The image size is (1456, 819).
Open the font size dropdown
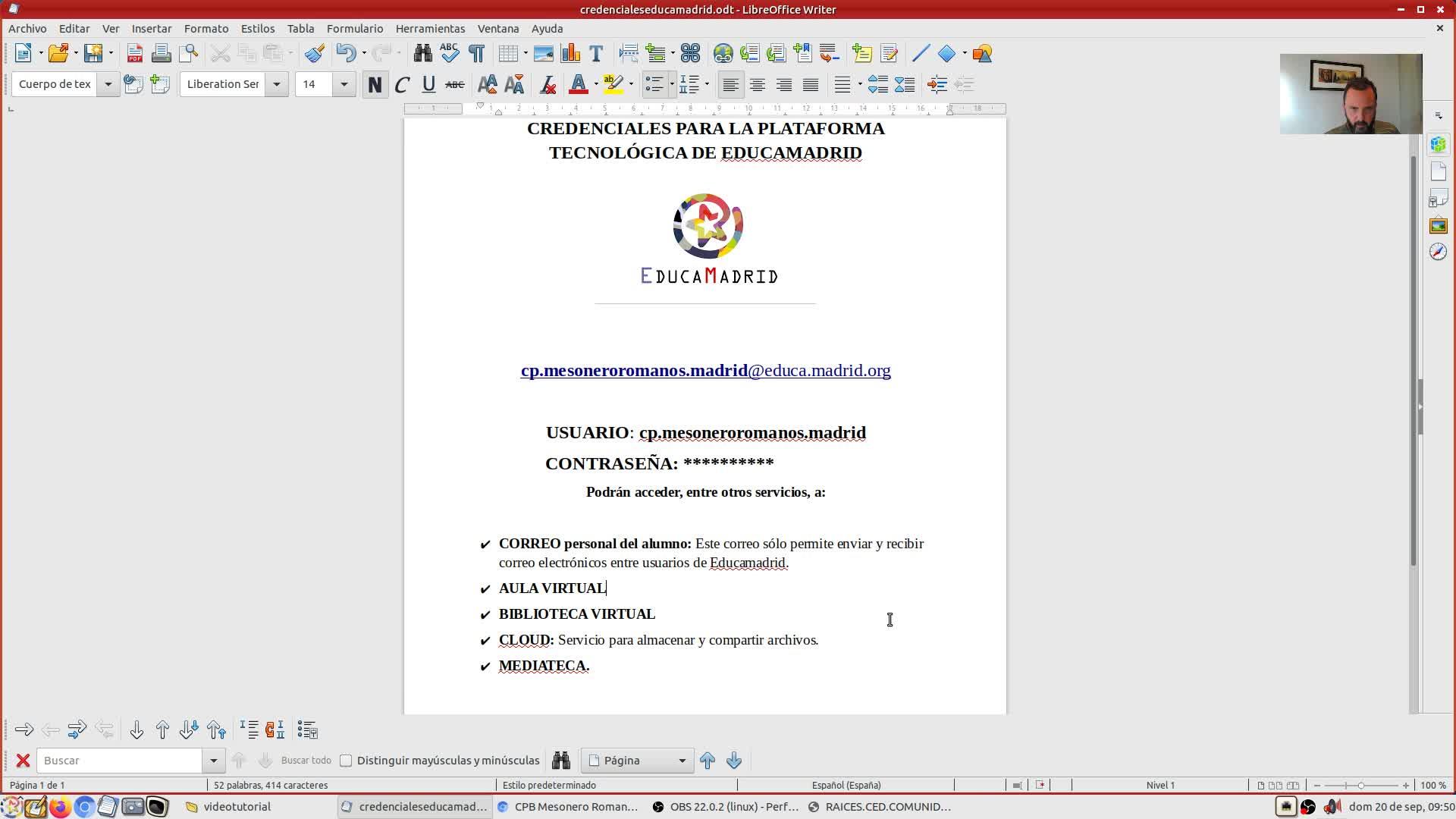pos(344,84)
